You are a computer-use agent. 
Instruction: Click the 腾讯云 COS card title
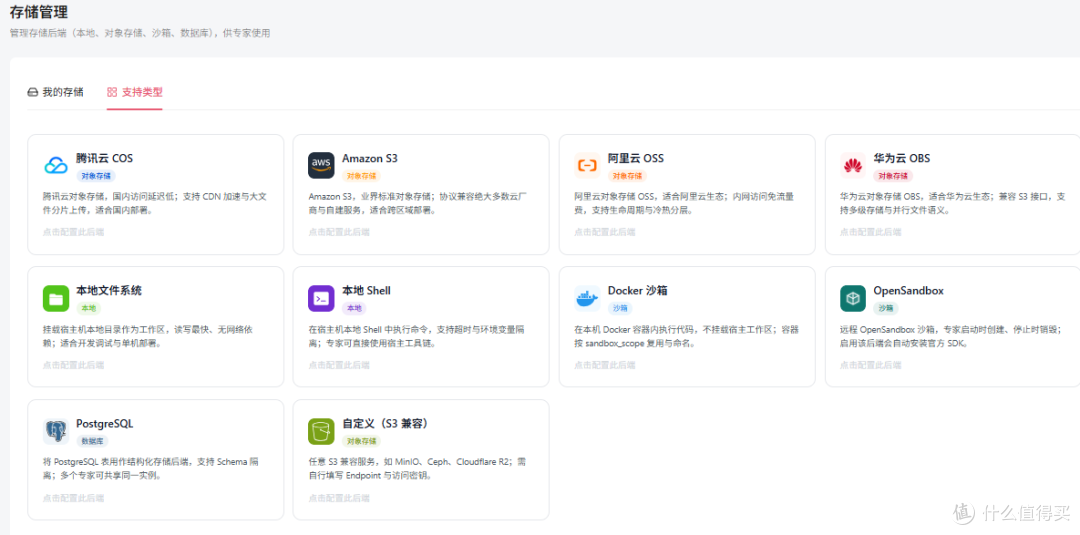[105, 158]
